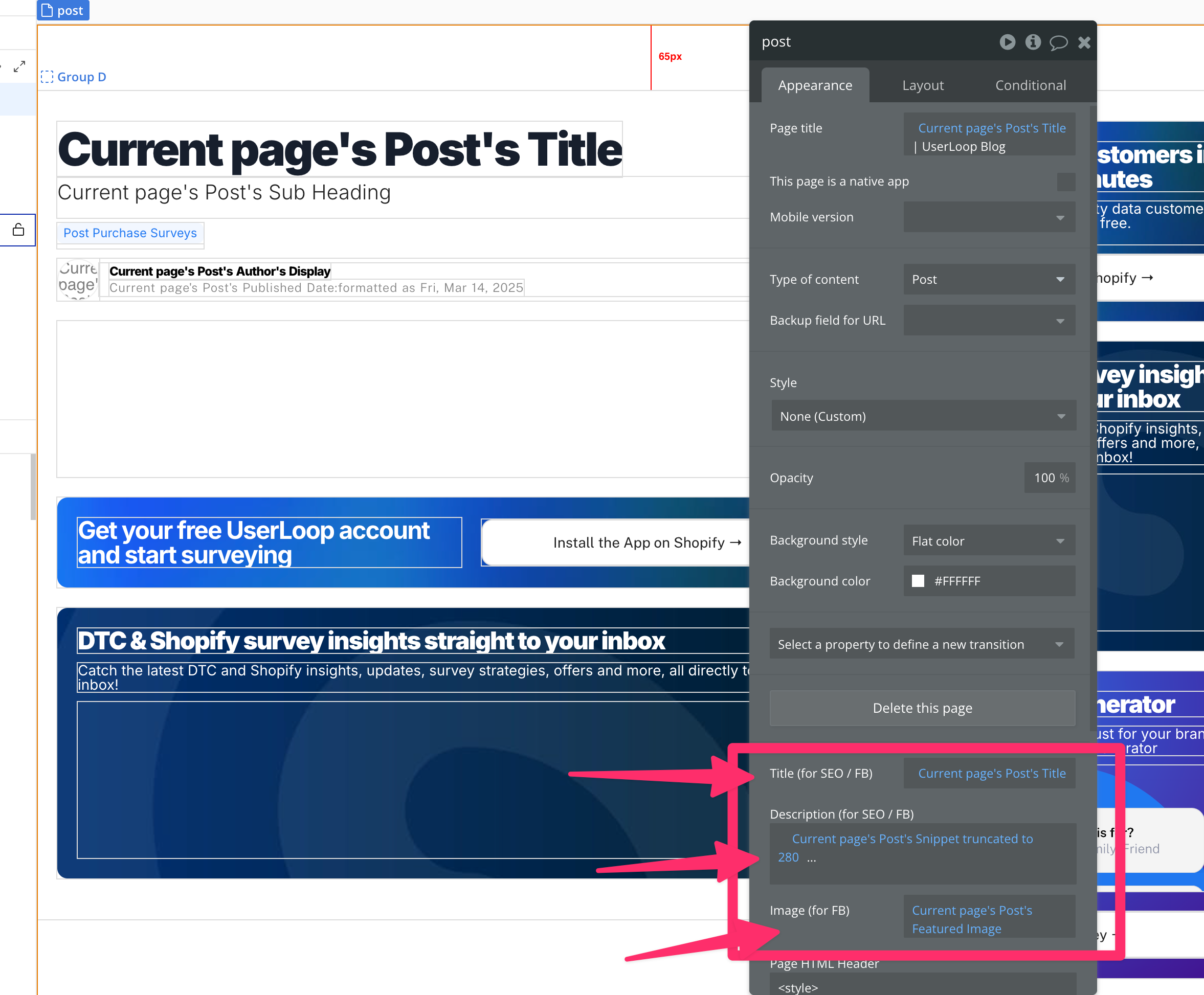The height and width of the screenshot is (995, 1204).
Task: Click the white background color swatch
Action: tap(918, 581)
